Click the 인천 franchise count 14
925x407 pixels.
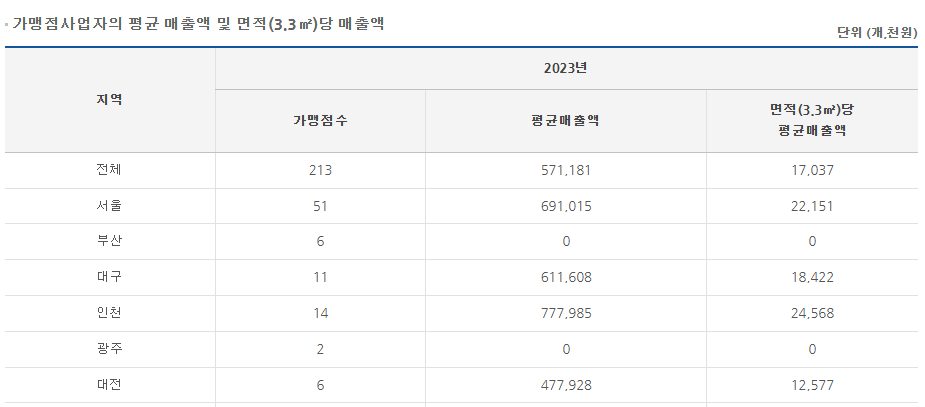tap(320, 313)
